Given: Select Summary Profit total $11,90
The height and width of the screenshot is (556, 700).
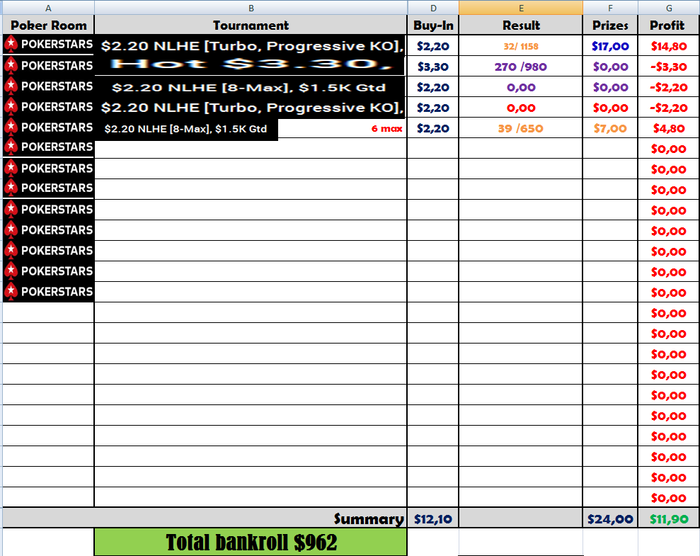Looking at the screenshot, I should coord(668,518).
